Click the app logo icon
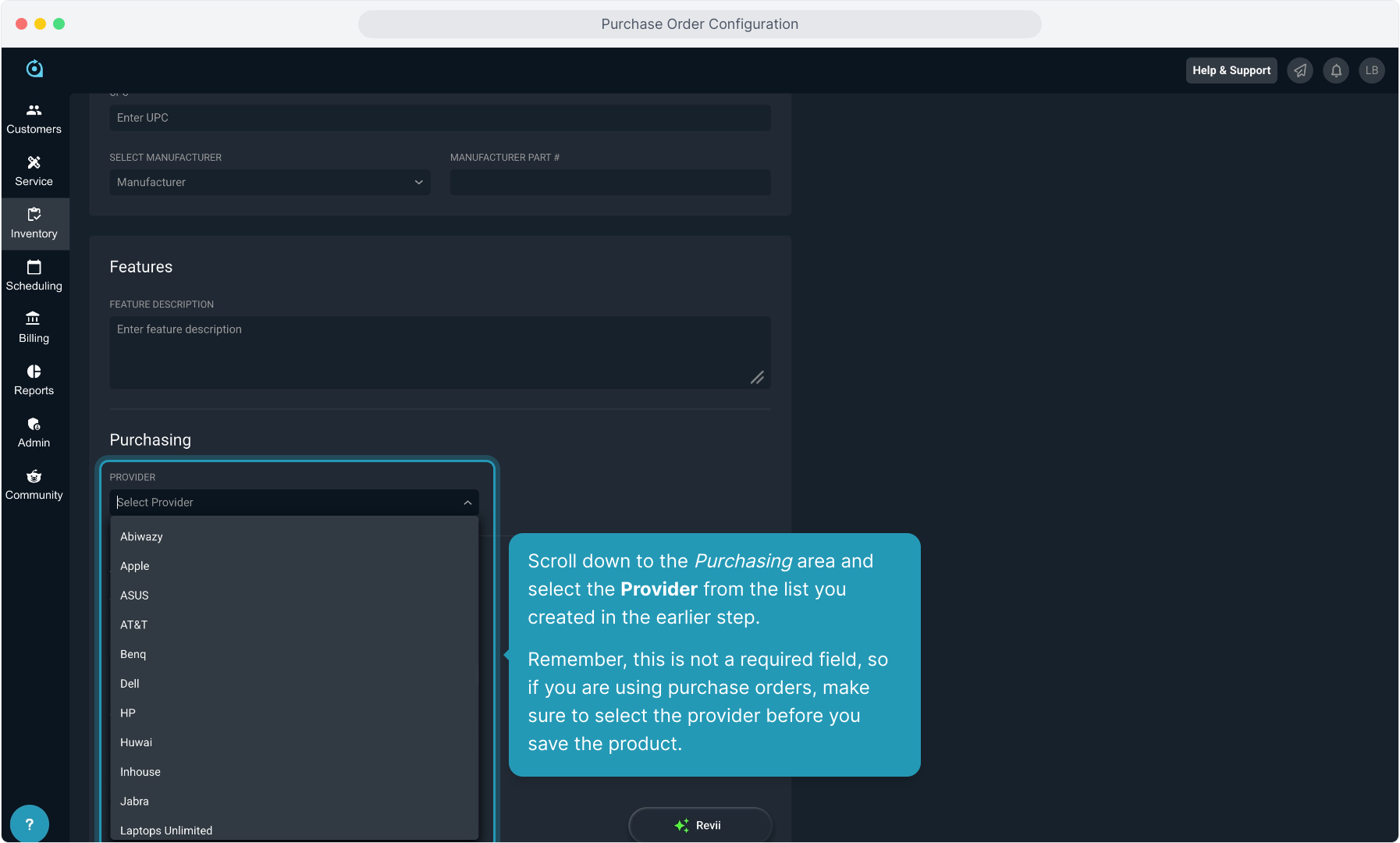This screenshot has height=843, width=1400. (34, 69)
